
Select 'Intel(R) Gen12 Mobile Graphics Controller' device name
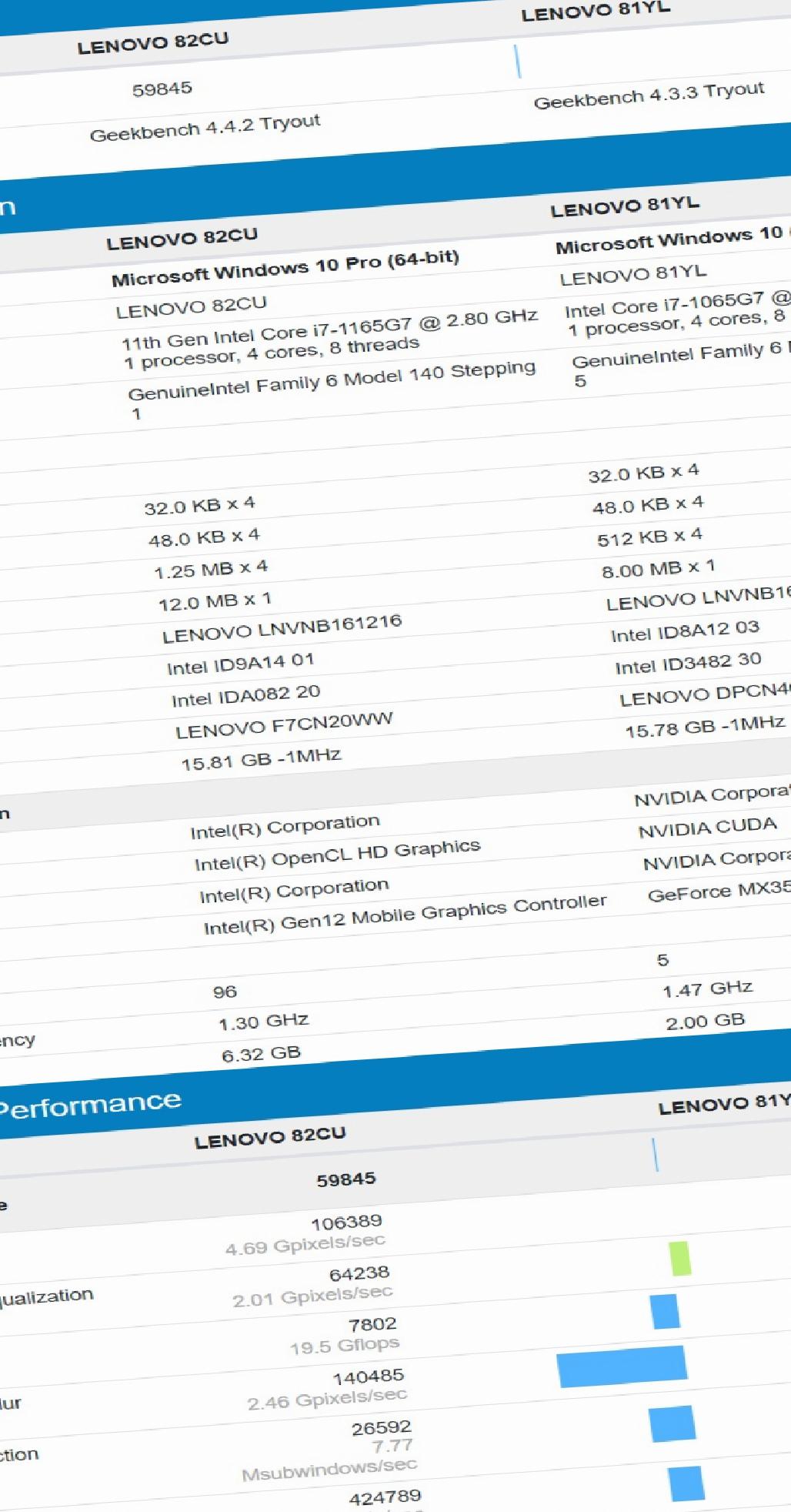(x=405, y=914)
